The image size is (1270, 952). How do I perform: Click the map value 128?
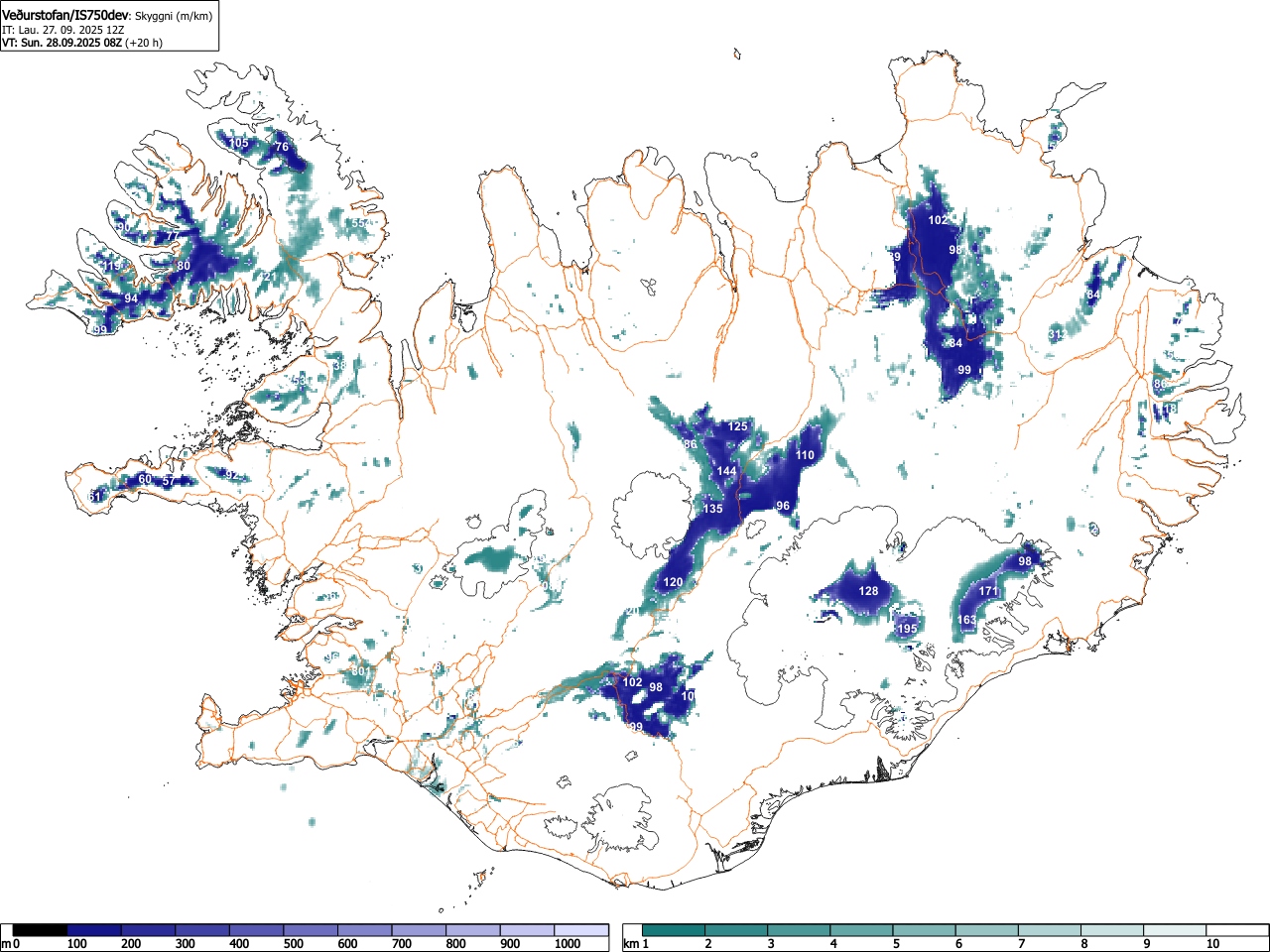(868, 591)
